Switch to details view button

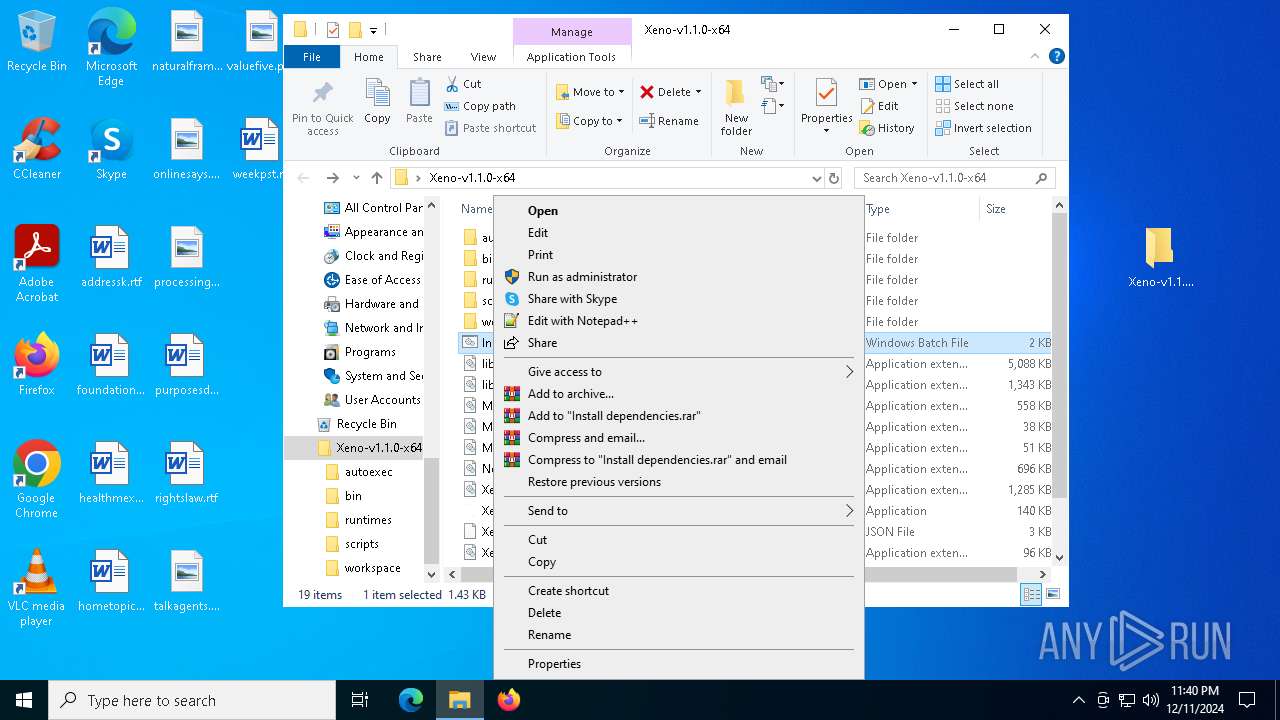click(x=1030, y=595)
